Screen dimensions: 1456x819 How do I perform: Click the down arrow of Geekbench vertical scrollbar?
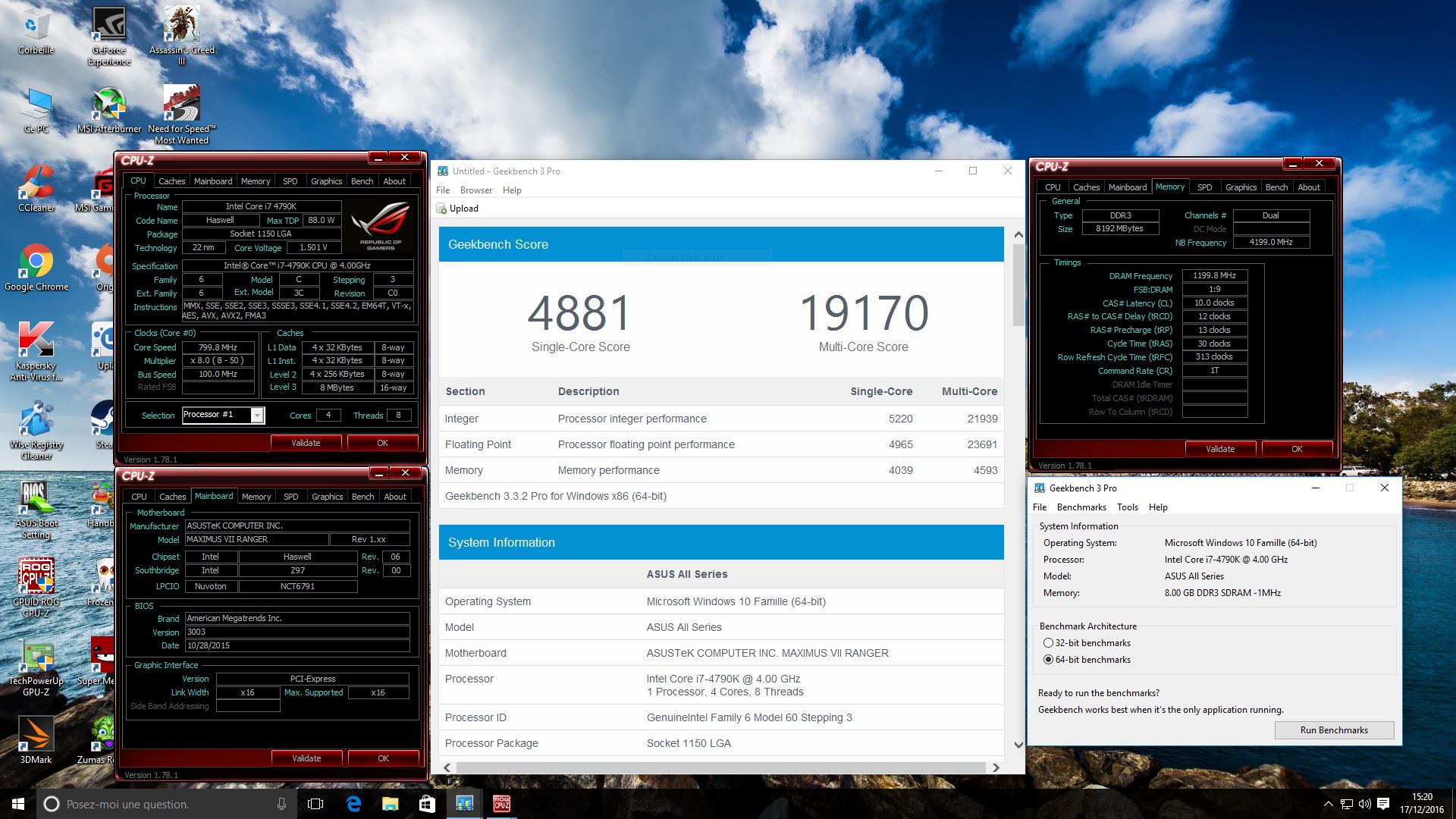1018,745
